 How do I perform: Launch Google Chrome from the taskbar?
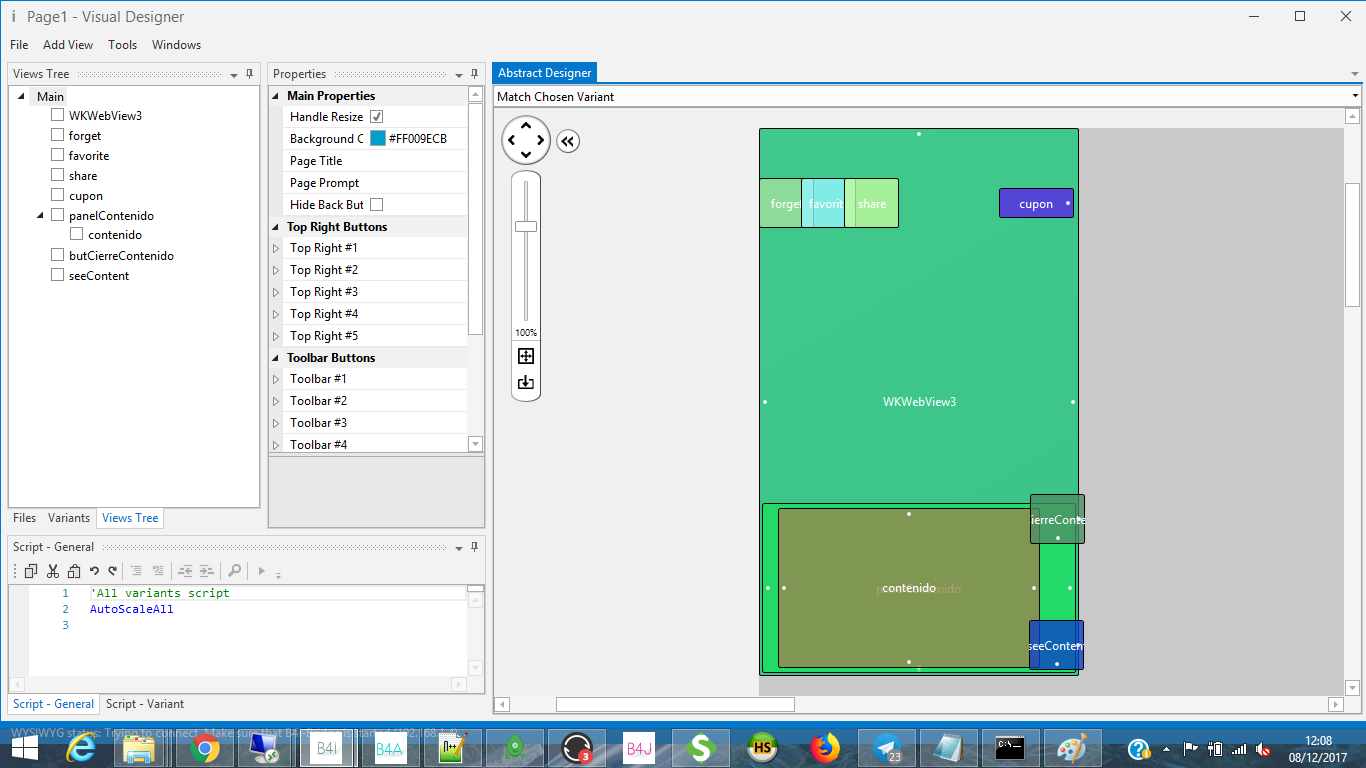(206, 748)
